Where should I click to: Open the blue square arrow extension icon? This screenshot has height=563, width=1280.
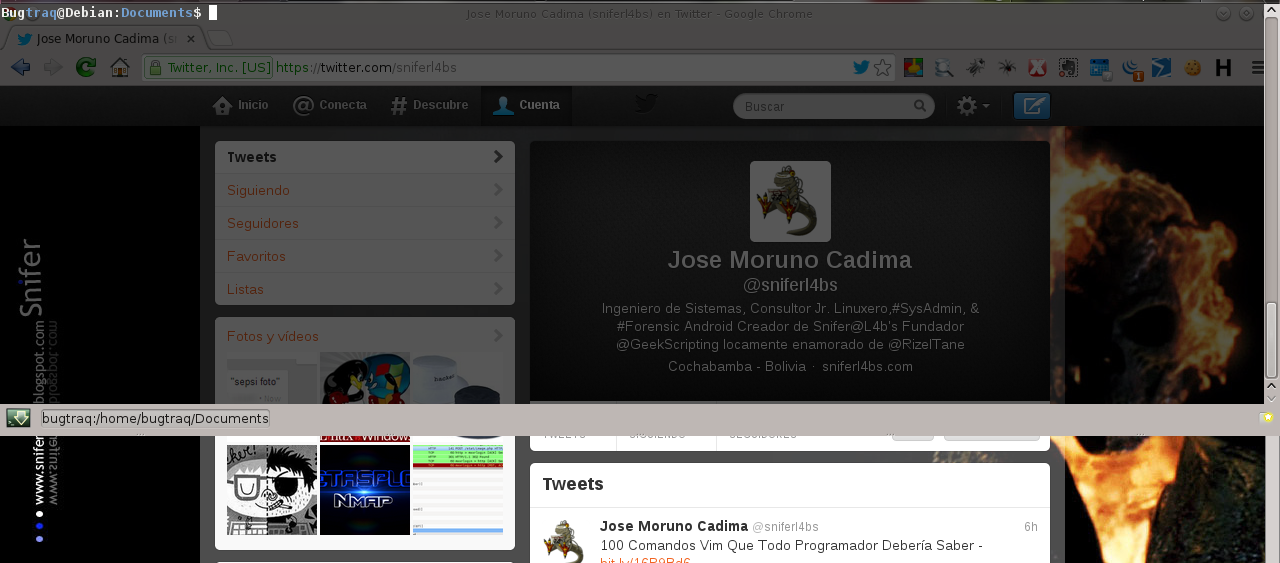coord(1161,68)
